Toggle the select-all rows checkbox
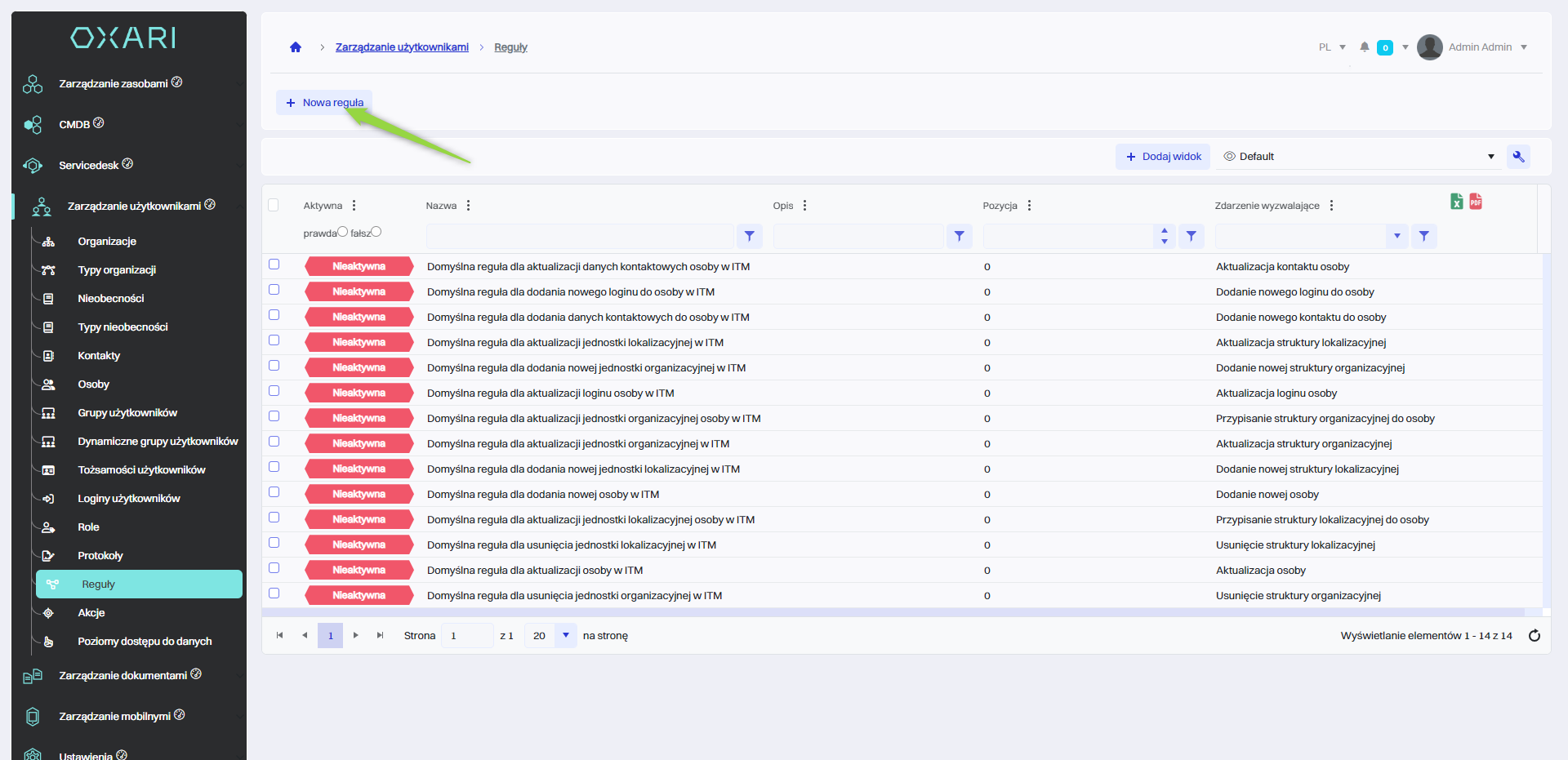The height and width of the screenshot is (760, 1568). coord(274,205)
